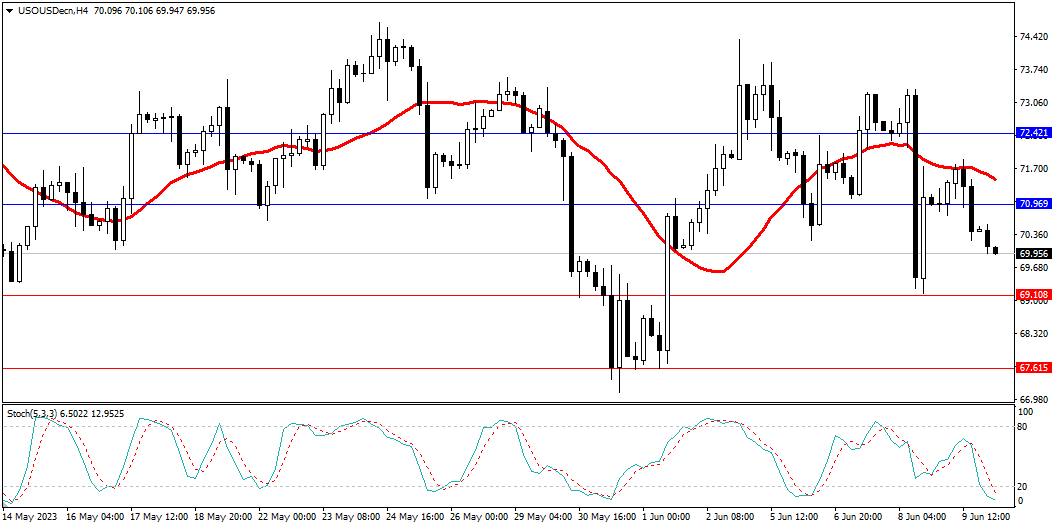
Task: Click the 14 May 2023 date label
Action: 30,517
